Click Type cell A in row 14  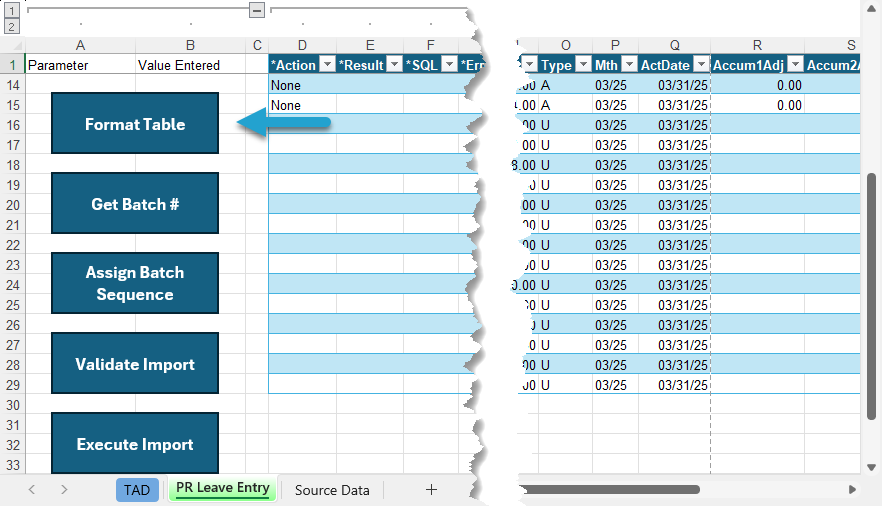[565, 85]
